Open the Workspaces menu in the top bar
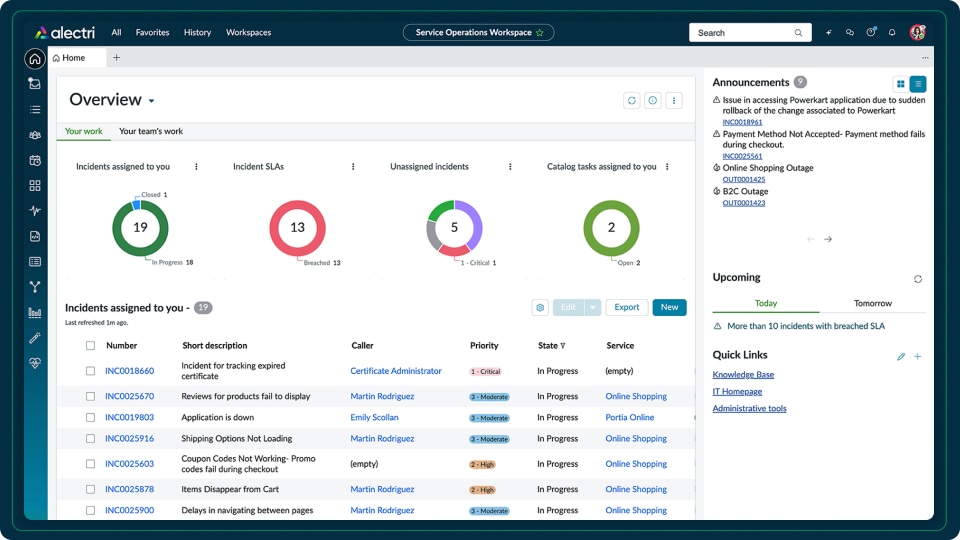 (x=248, y=33)
